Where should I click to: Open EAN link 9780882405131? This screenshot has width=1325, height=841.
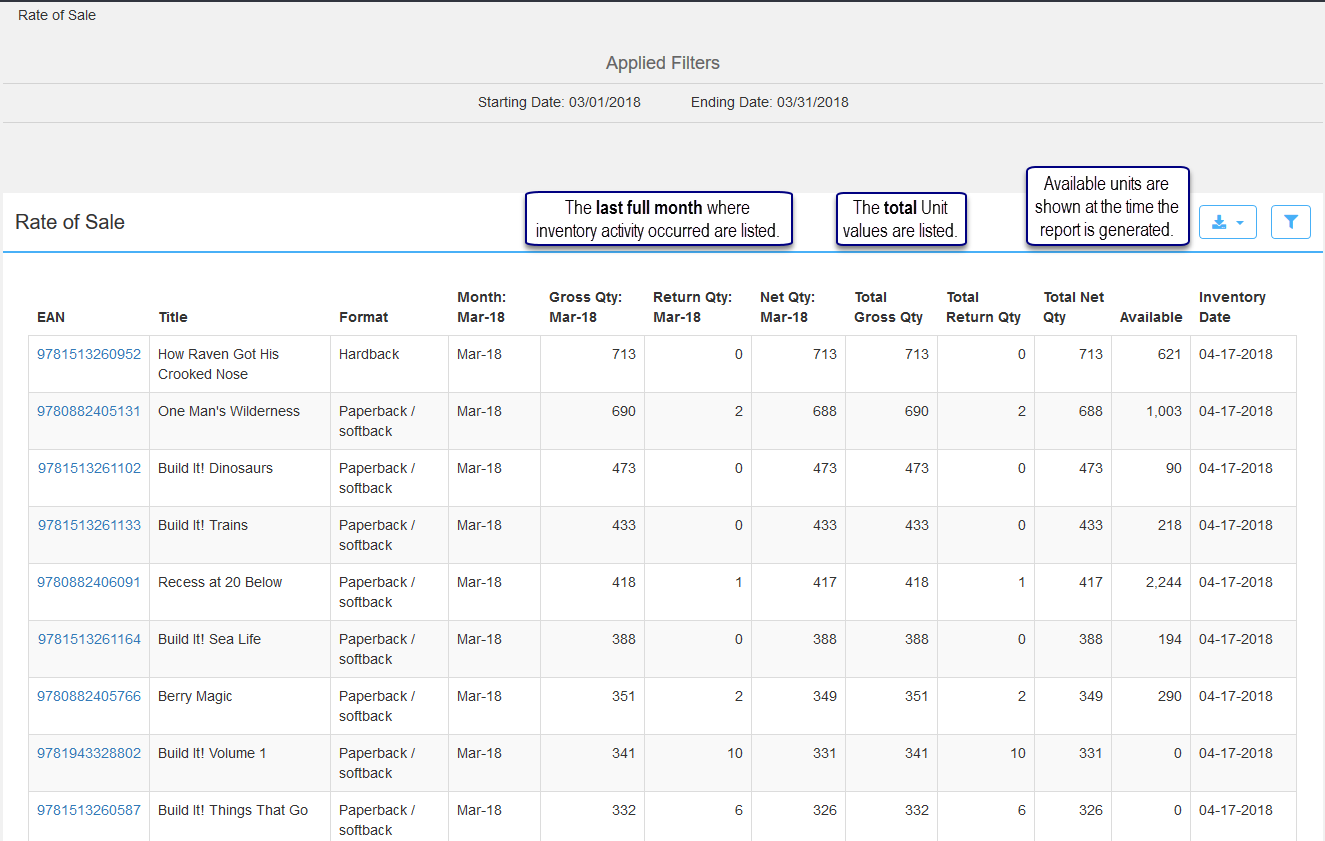(89, 411)
